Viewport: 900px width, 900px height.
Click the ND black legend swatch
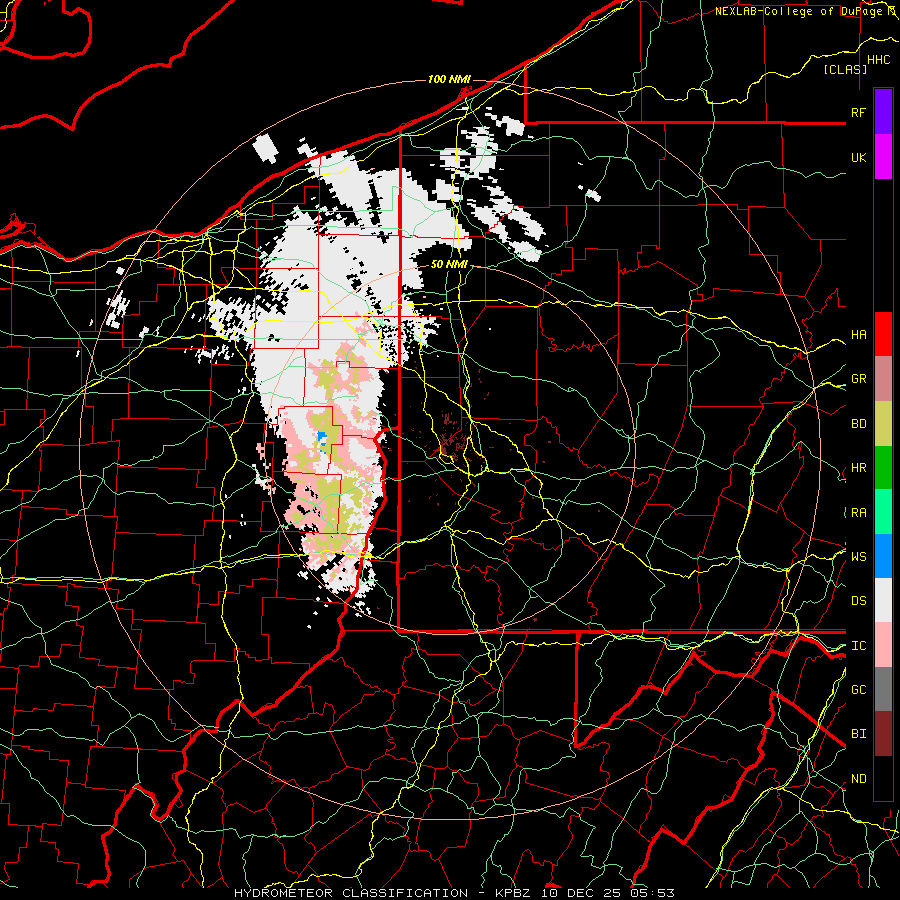click(883, 778)
